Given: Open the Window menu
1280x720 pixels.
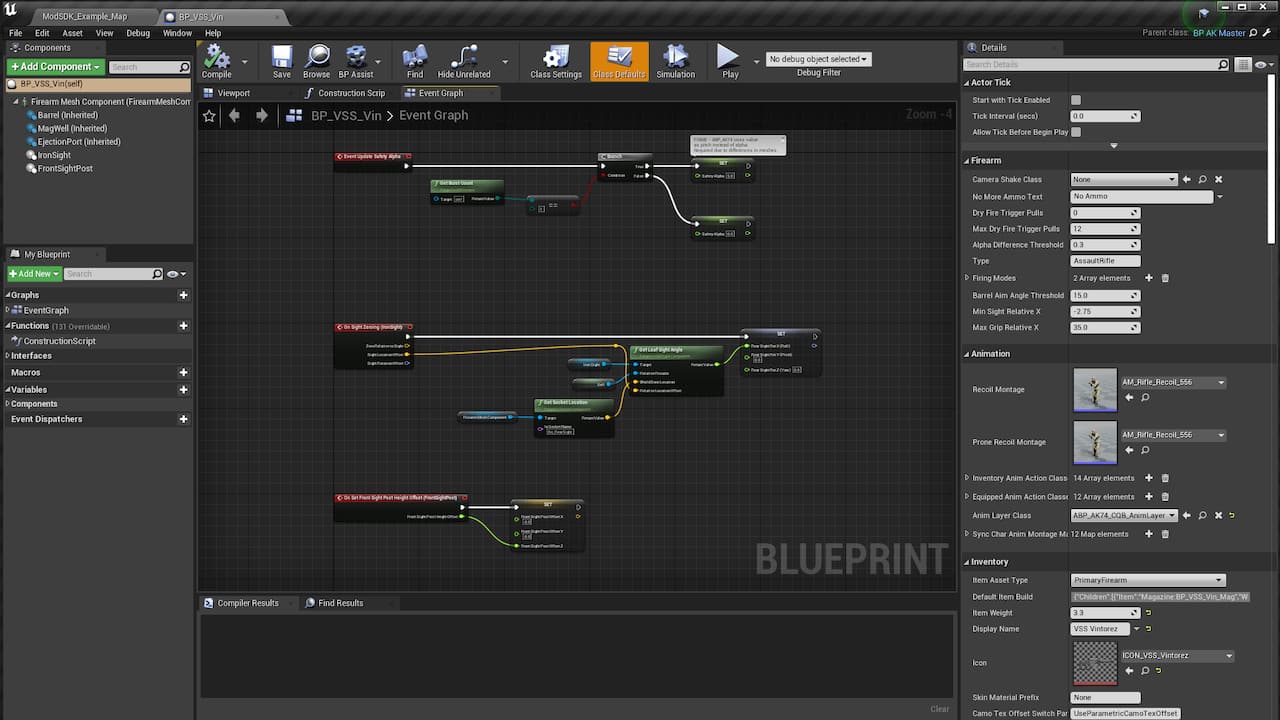Looking at the screenshot, I should 177,33.
